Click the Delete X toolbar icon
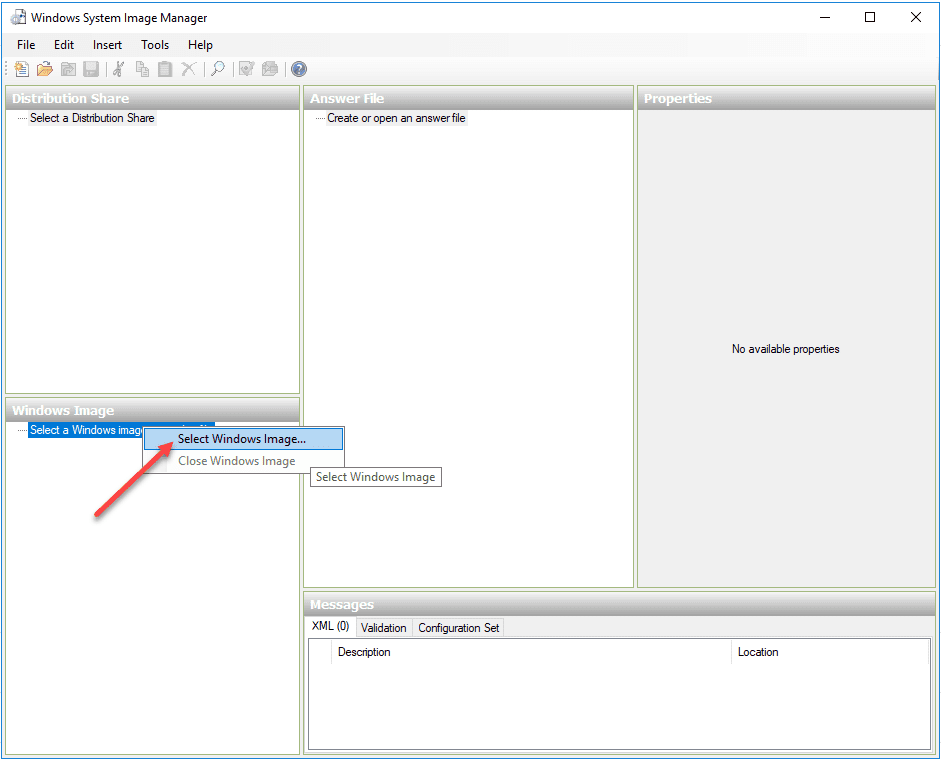The width and height of the screenshot is (941, 761). [x=188, y=69]
